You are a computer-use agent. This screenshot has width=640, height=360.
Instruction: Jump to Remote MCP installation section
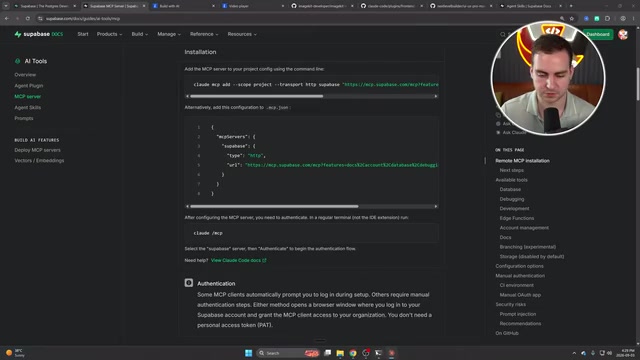tap(522, 161)
